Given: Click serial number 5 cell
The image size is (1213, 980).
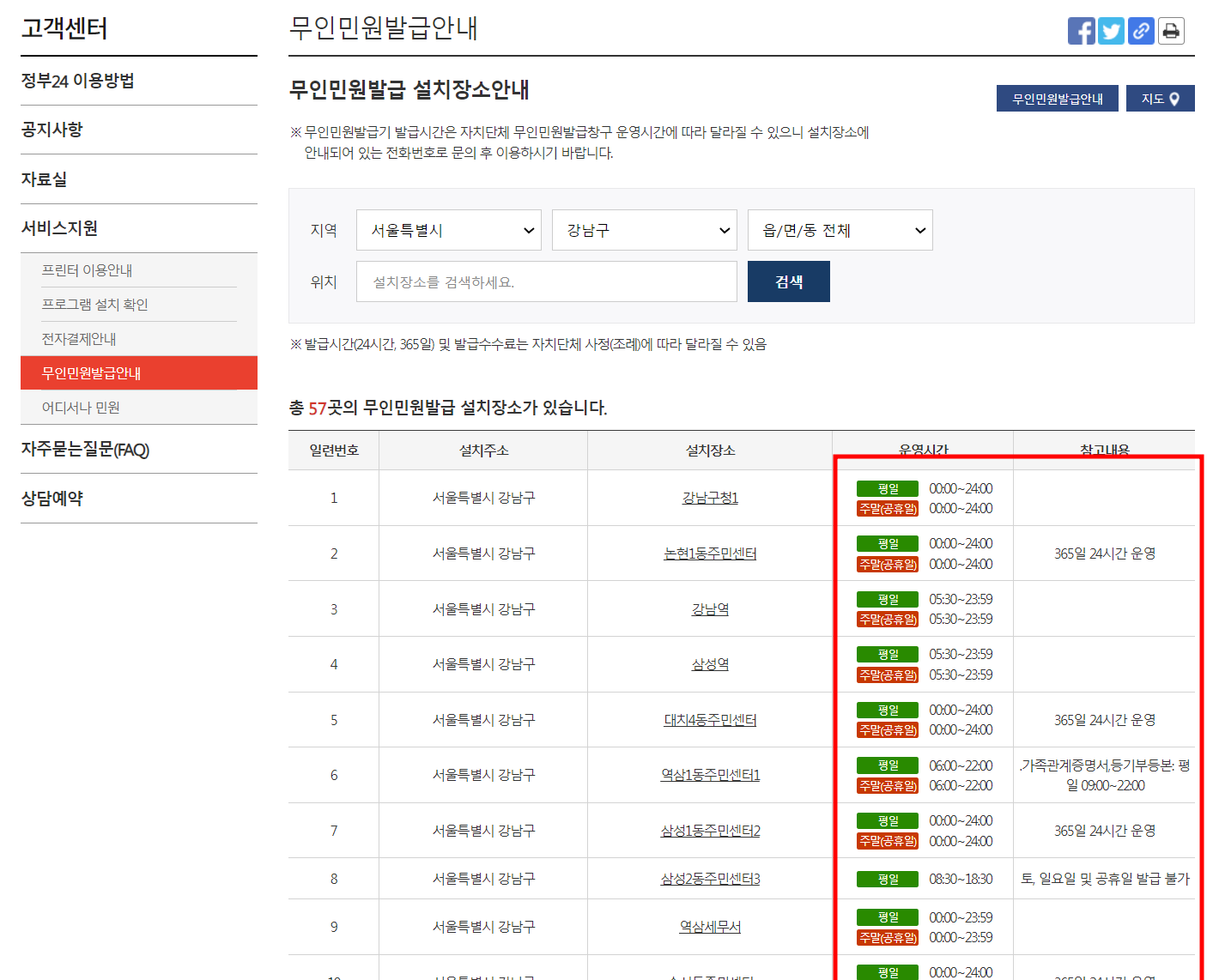Looking at the screenshot, I should click(x=334, y=720).
